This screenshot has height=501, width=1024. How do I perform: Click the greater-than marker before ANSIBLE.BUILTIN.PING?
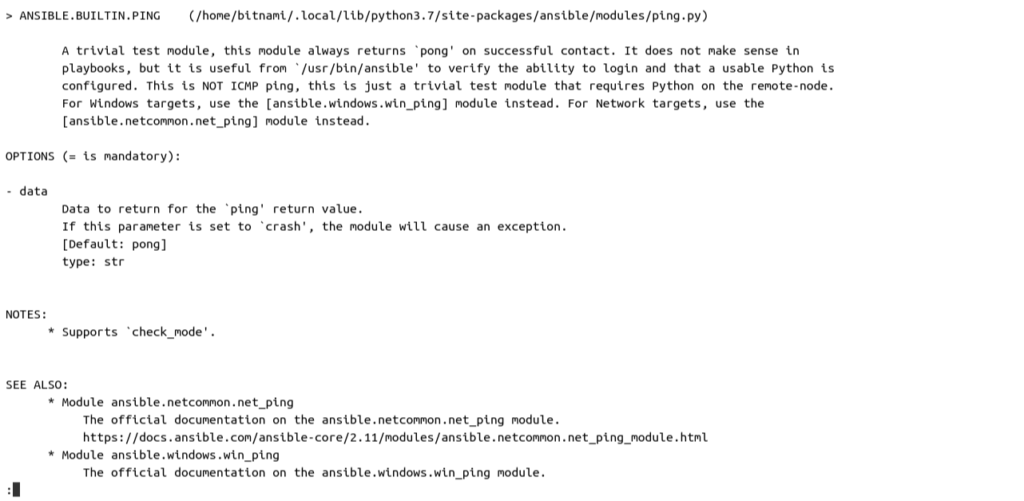pyautogui.click(x=9, y=16)
